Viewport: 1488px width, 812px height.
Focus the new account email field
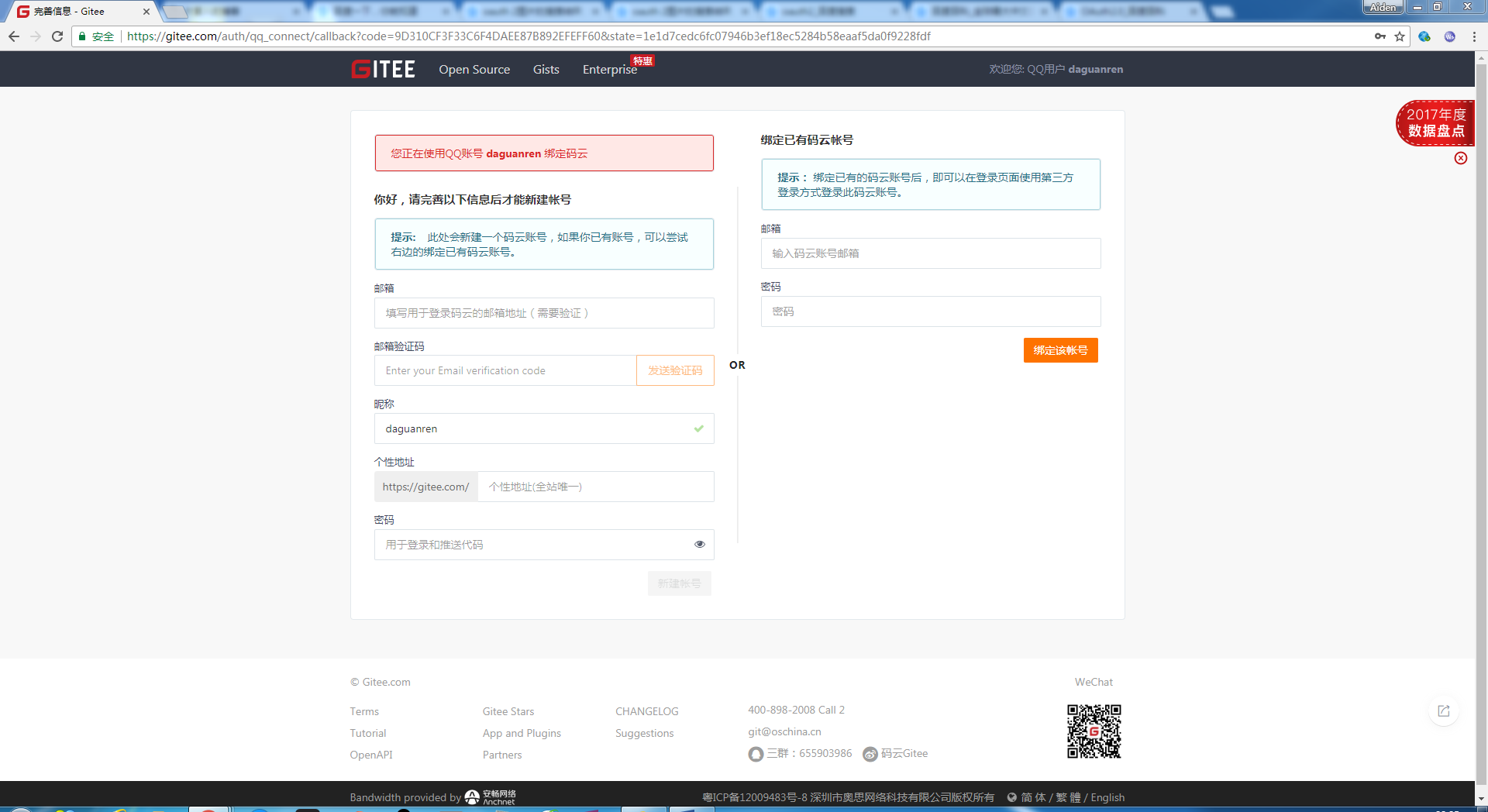coord(544,313)
